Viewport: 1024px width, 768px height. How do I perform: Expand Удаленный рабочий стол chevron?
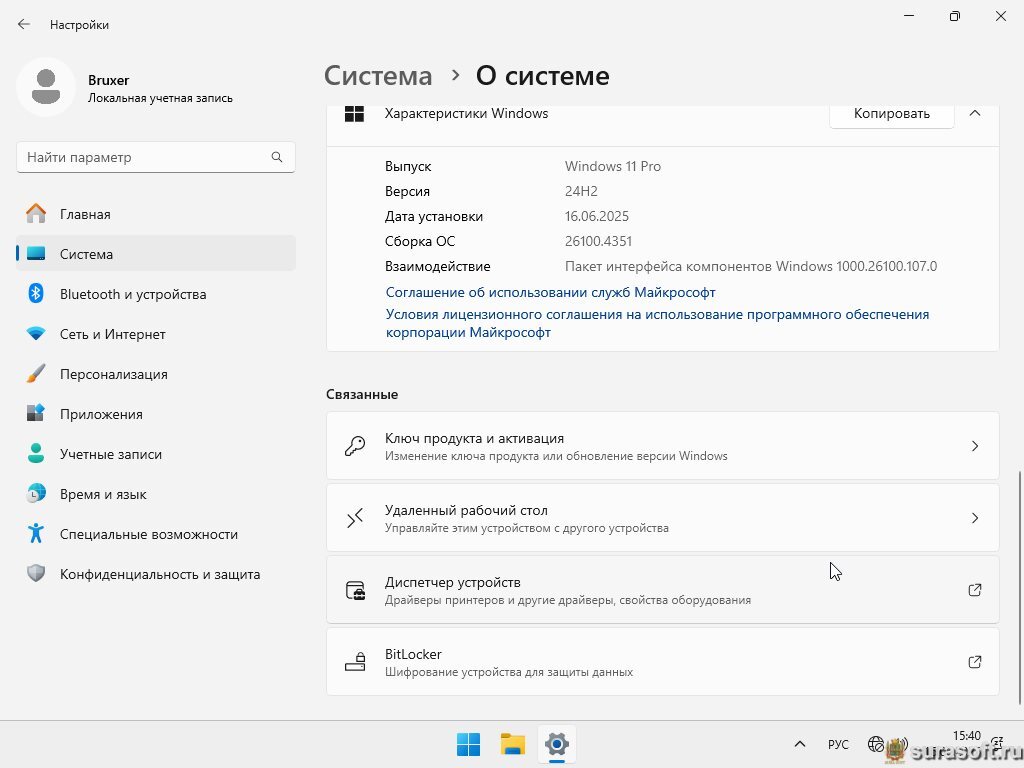(x=974, y=518)
